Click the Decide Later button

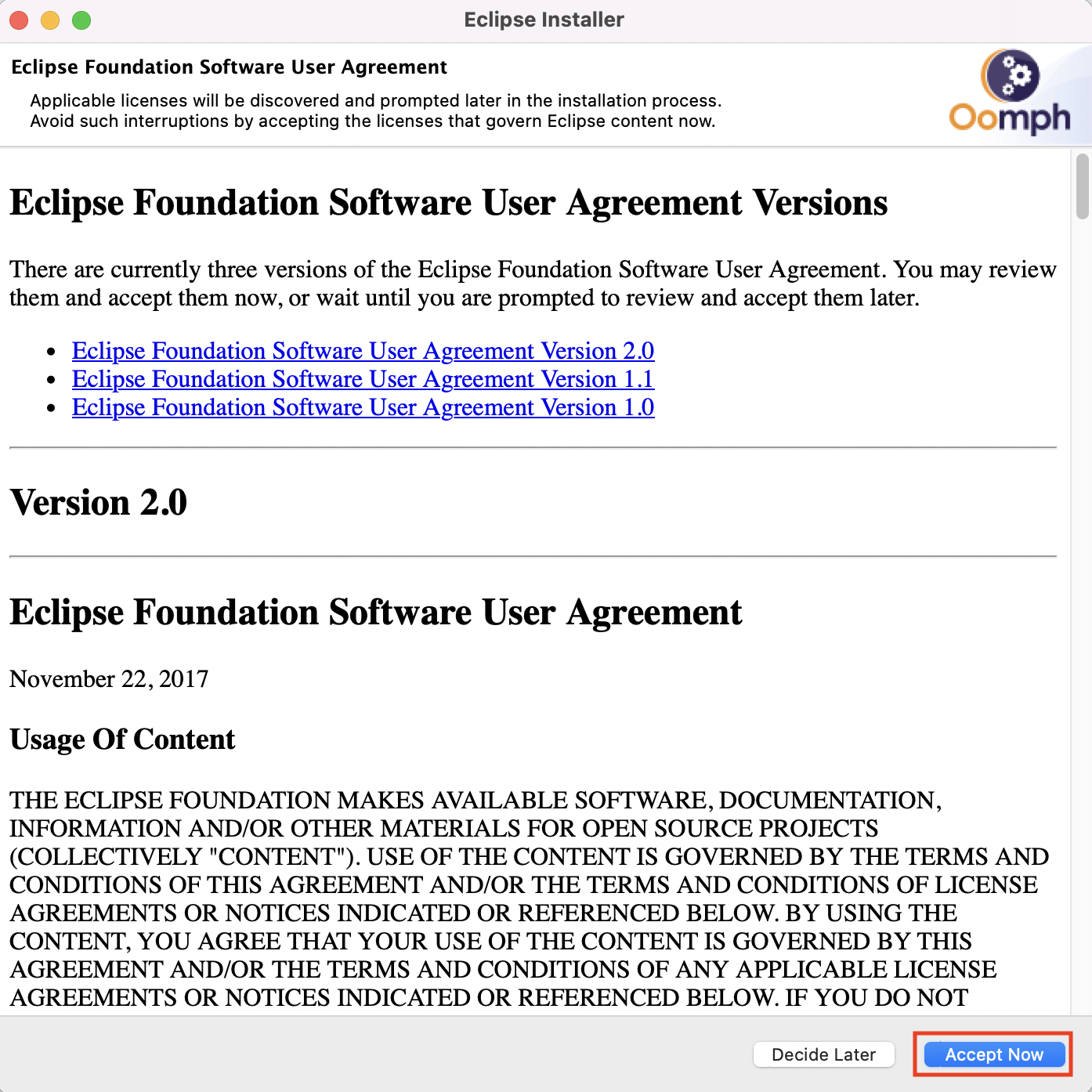(824, 1054)
